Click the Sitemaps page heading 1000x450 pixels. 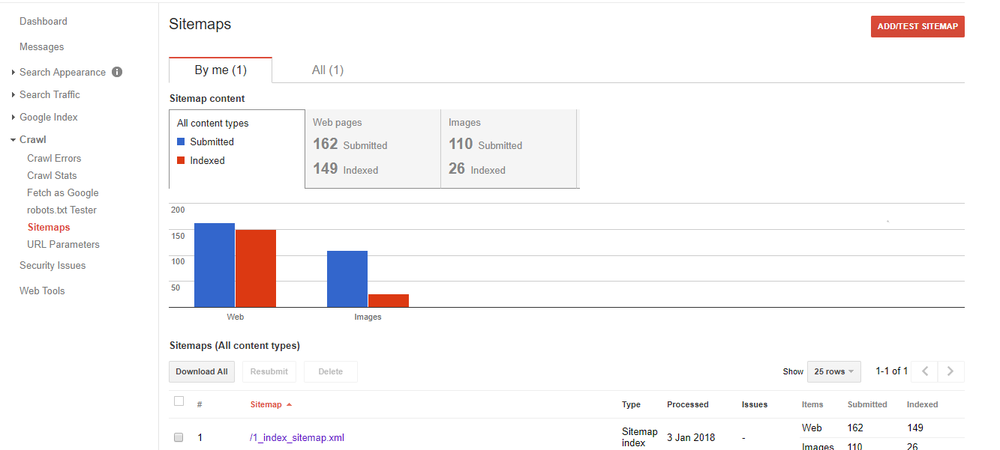200,24
